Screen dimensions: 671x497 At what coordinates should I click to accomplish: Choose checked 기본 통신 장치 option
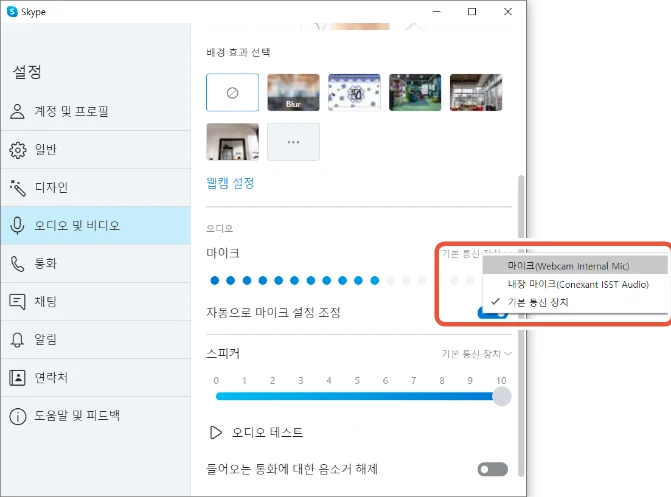click(x=575, y=302)
